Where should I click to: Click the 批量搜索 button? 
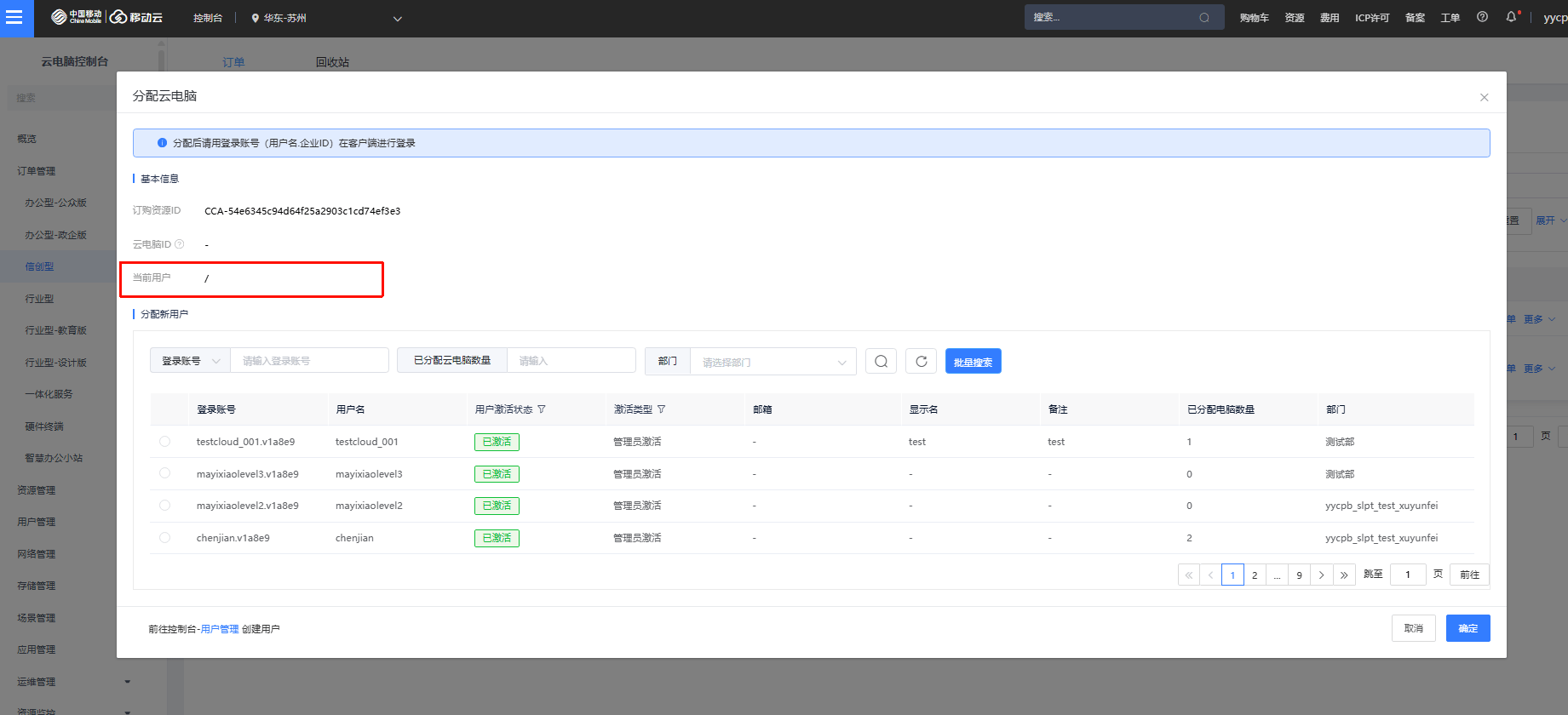pos(973,362)
